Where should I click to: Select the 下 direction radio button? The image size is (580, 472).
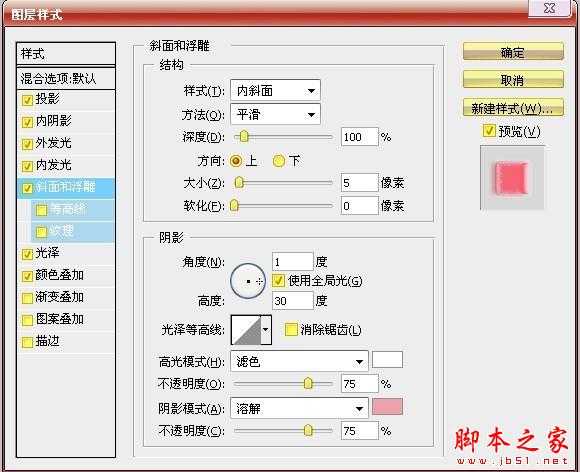279,161
